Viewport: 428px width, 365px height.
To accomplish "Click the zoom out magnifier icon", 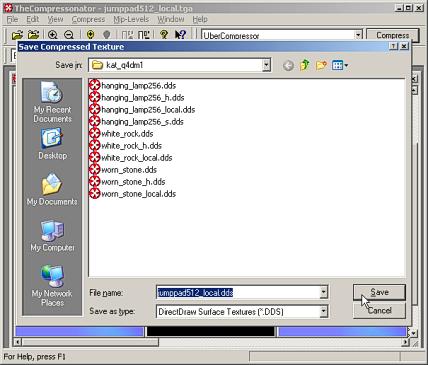I will tap(69, 34).
